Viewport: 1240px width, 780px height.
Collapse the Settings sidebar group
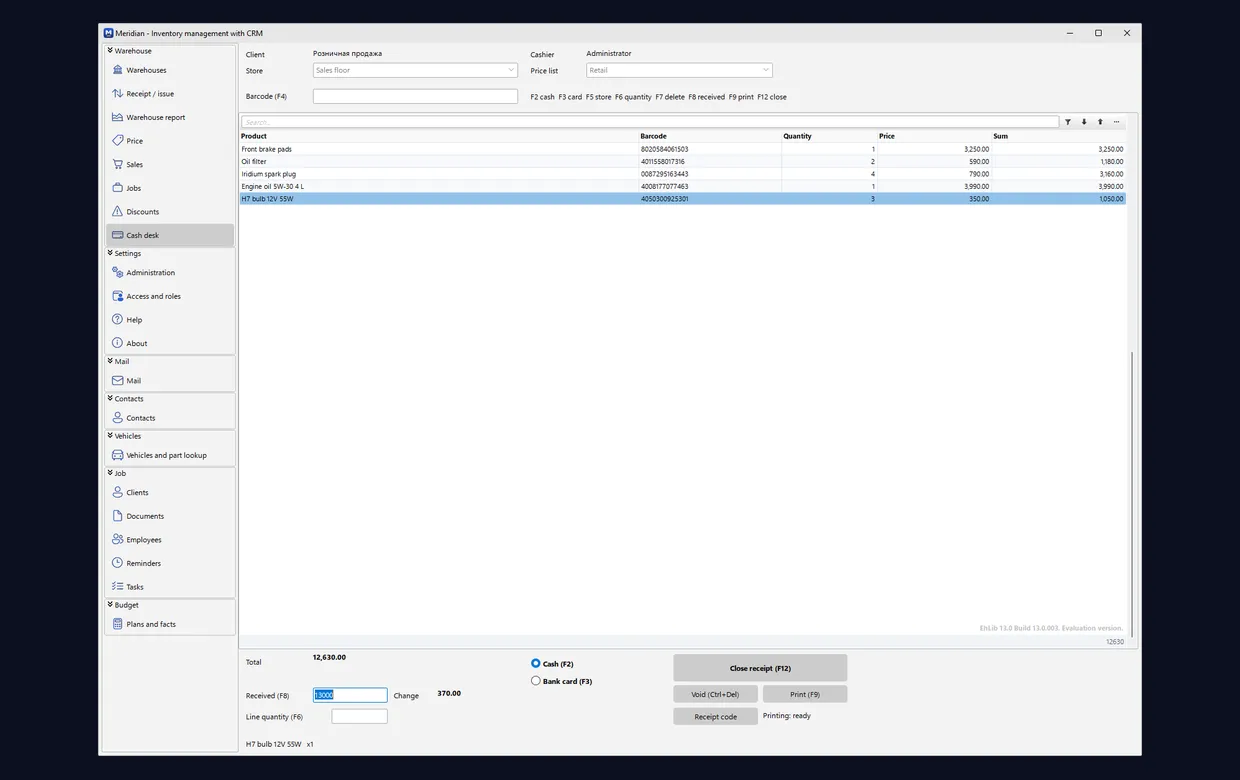[110, 253]
